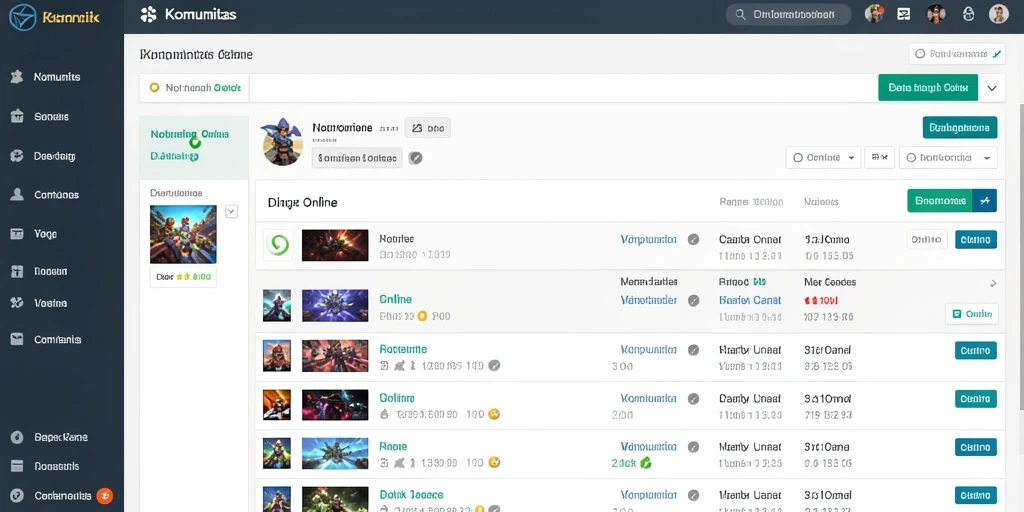Open the profile avatar at header's far right
1024x512 pixels.
pyautogui.click(x=999, y=14)
